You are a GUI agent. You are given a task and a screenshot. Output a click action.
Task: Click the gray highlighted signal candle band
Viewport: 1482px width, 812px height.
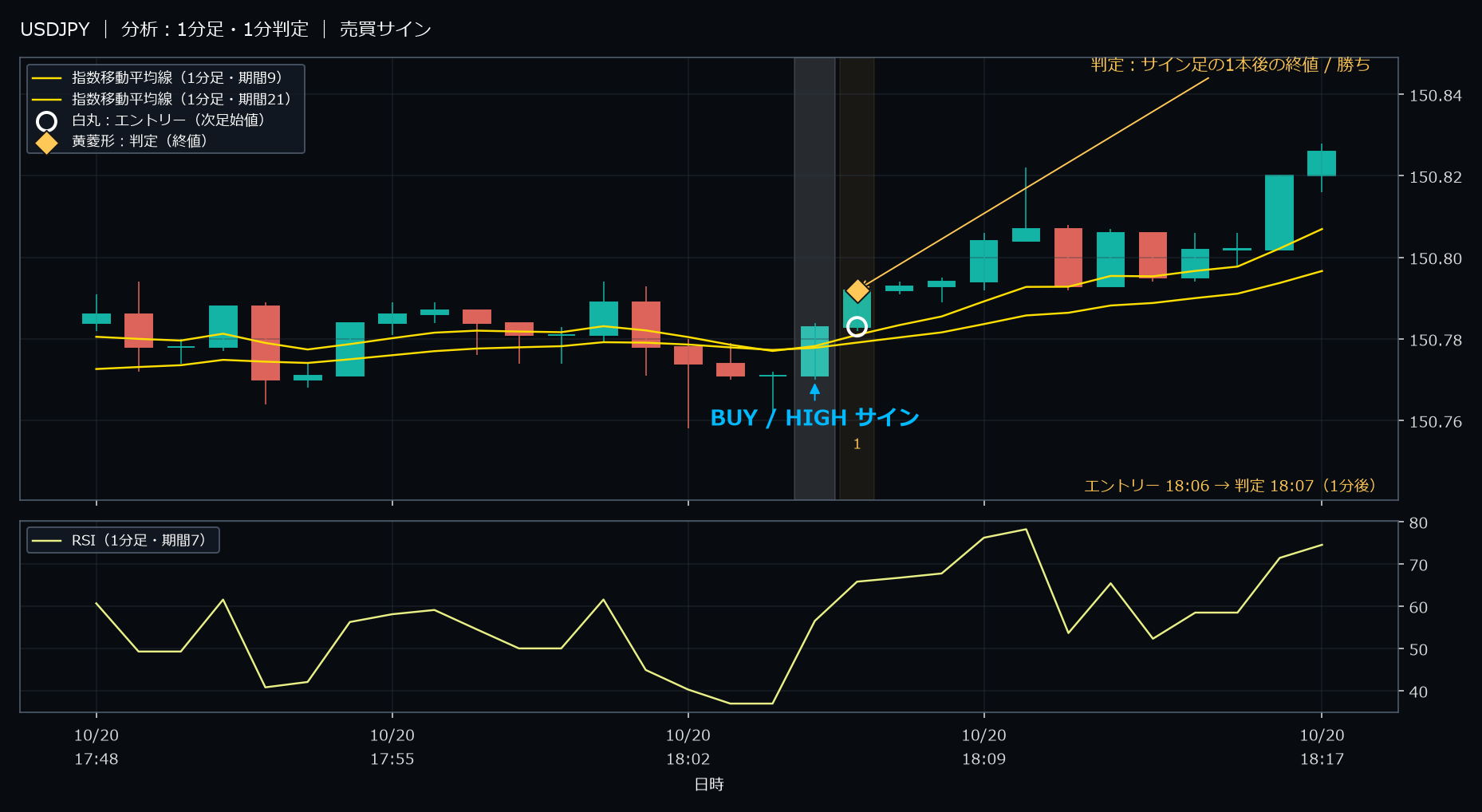(x=814, y=278)
